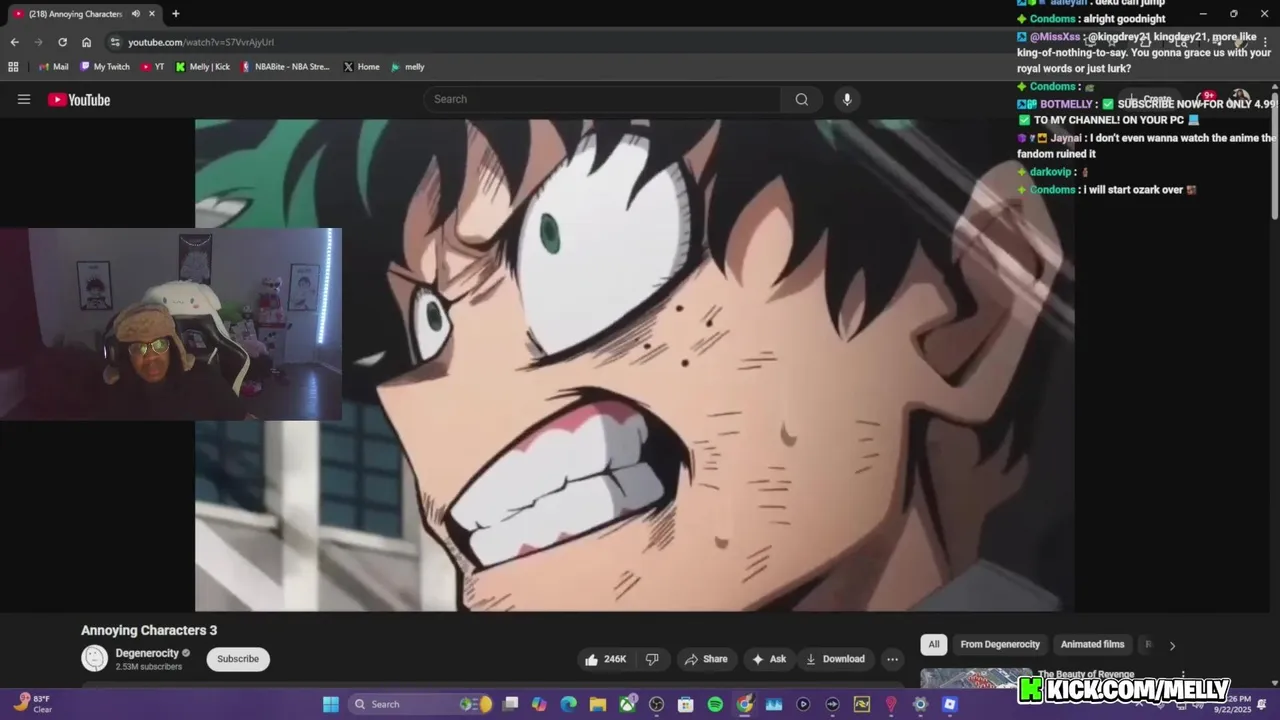Open The Beauty of Revenge video thumbnail
The height and width of the screenshot is (720, 1280).
[976, 679]
